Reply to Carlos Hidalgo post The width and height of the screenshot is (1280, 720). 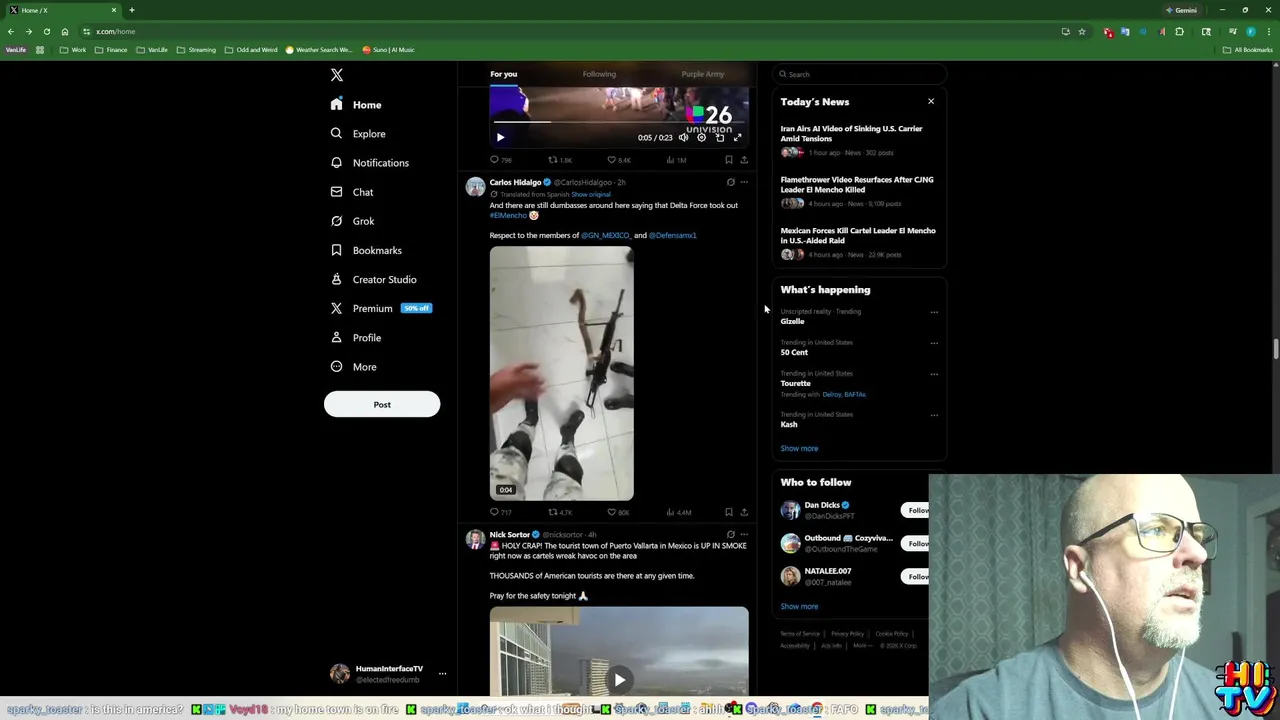click(x=500, y=512)
